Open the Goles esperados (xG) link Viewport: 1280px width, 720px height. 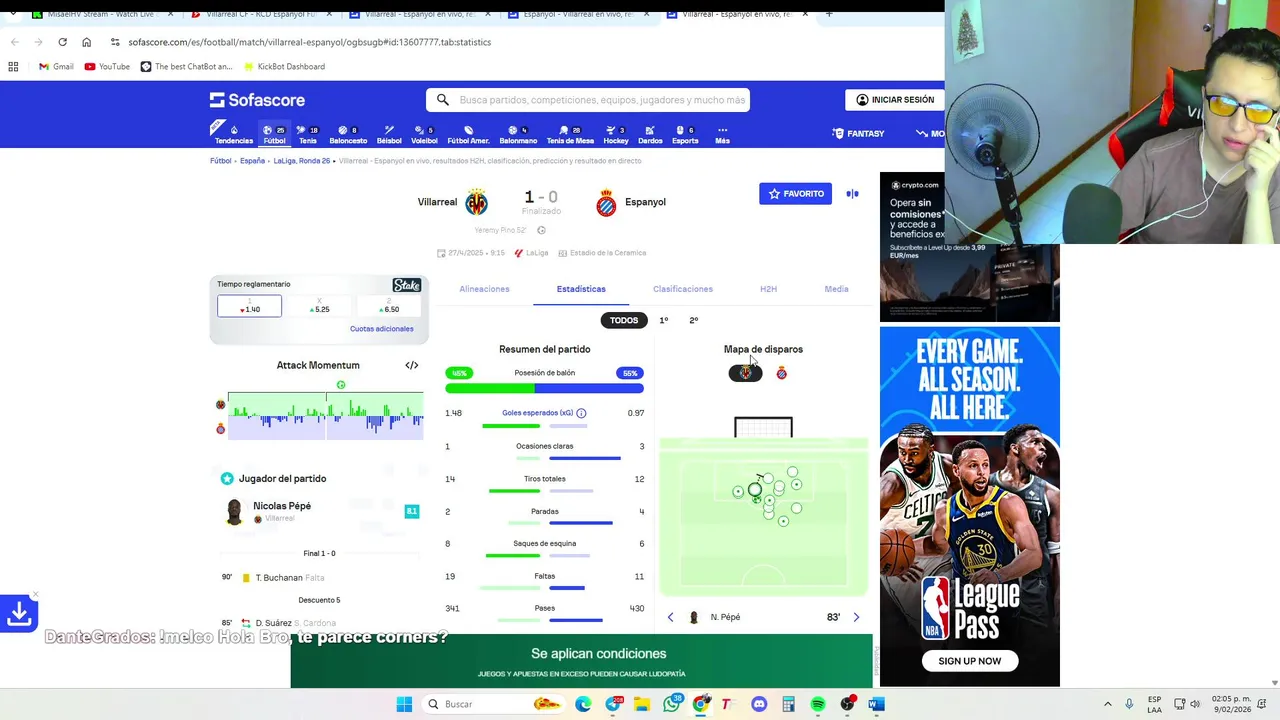pyautogui.click(x=538, y=413)
